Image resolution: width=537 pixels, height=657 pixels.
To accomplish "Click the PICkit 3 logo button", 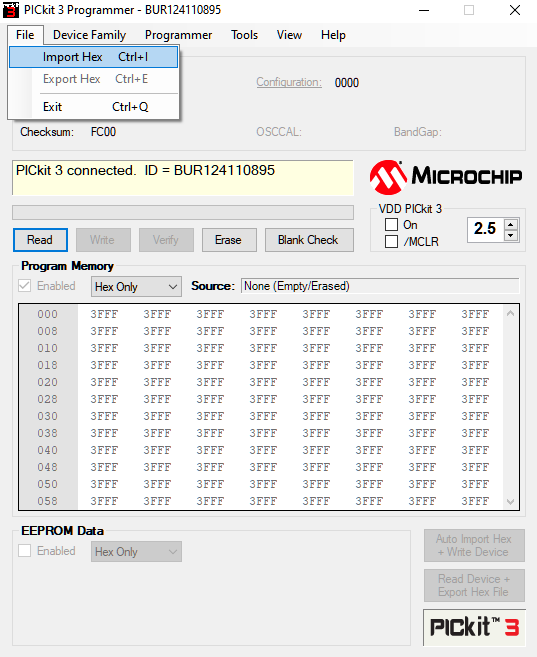I will [474, 627].
